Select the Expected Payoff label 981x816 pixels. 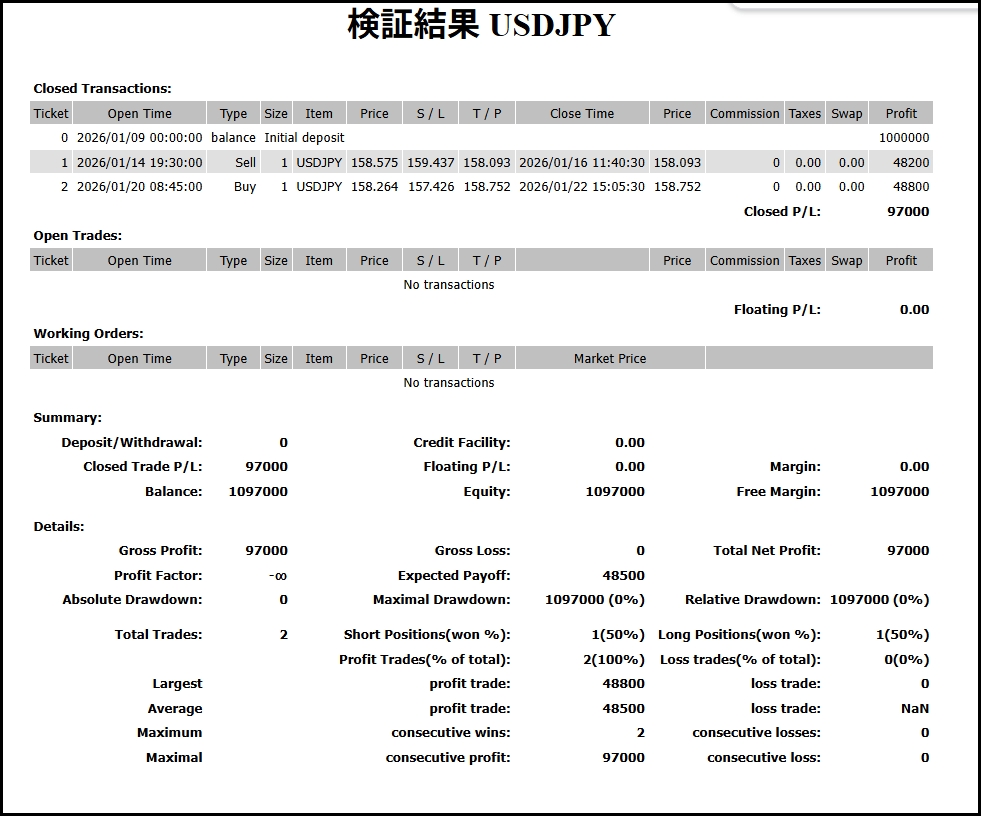pos(454,576)
